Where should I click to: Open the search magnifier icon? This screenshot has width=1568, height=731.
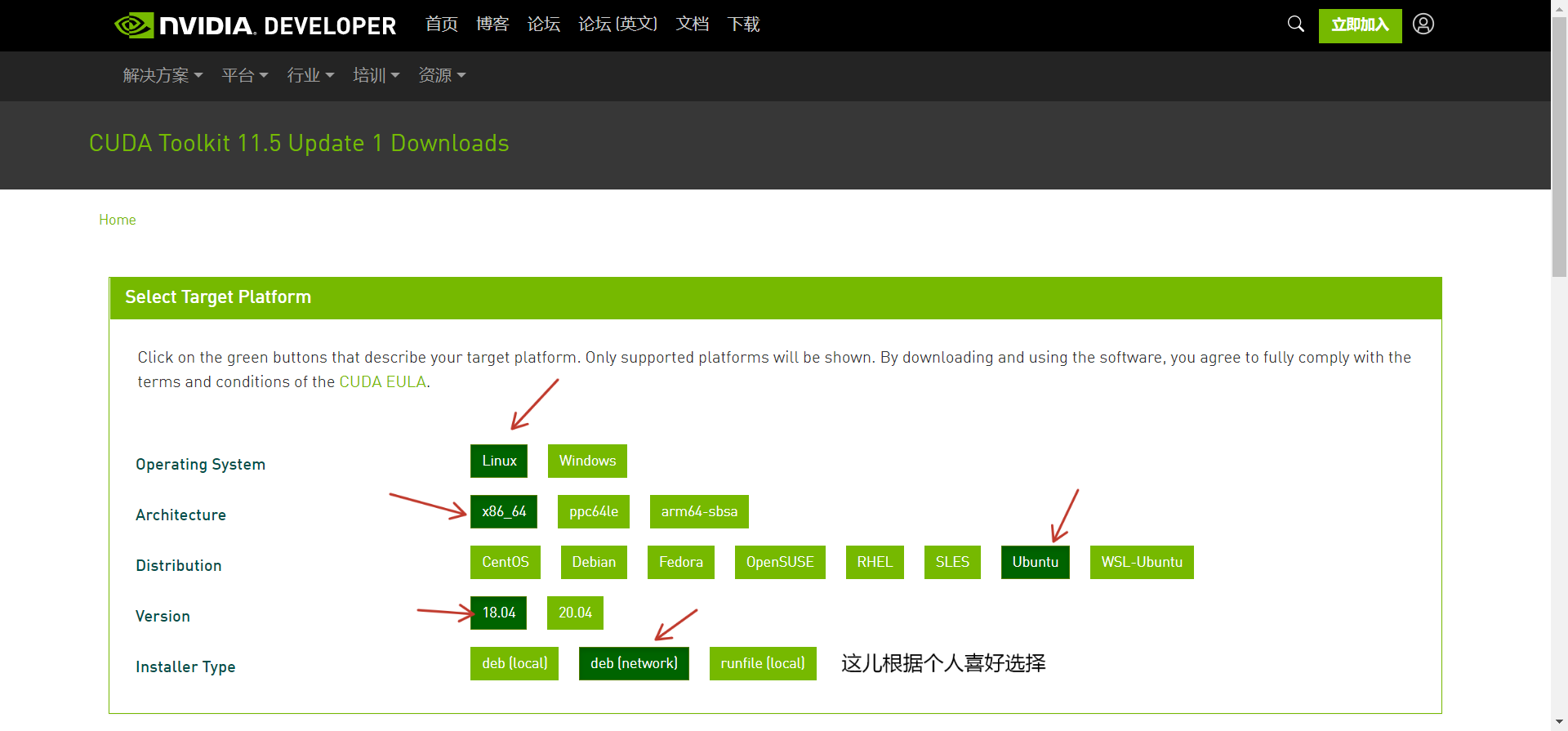click(x=1296, y=24)
